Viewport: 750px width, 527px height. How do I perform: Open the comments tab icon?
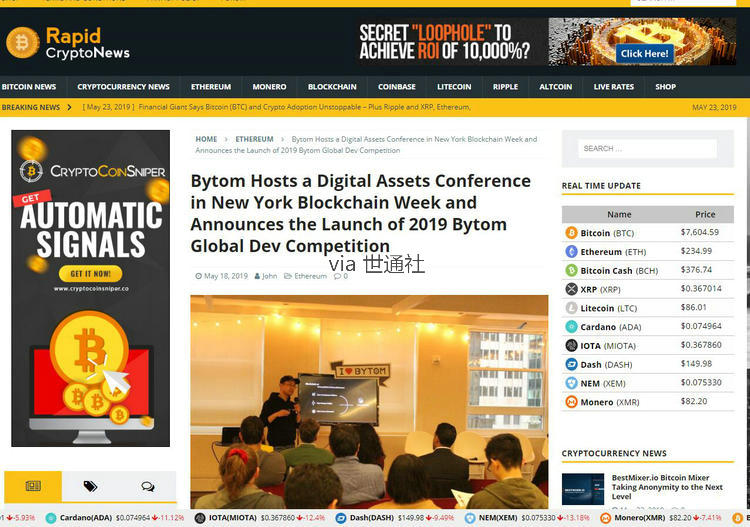(x=147, y=486)
